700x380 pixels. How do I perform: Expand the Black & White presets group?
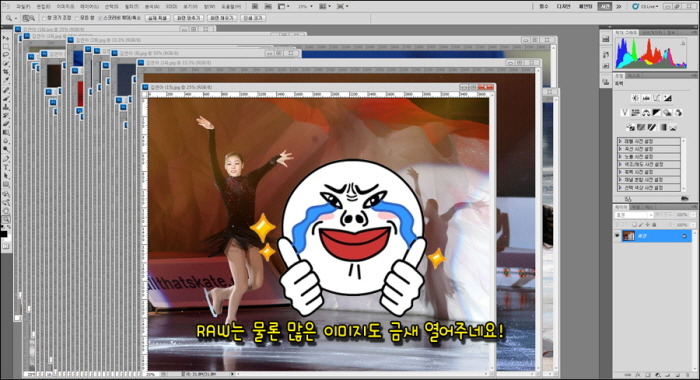[x=620, y=172]
